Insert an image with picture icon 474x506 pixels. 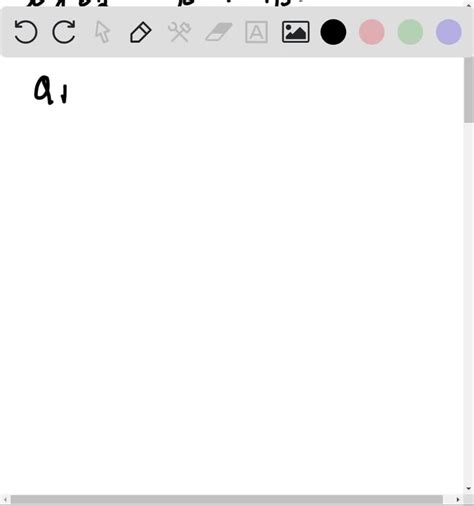(295, 32)
